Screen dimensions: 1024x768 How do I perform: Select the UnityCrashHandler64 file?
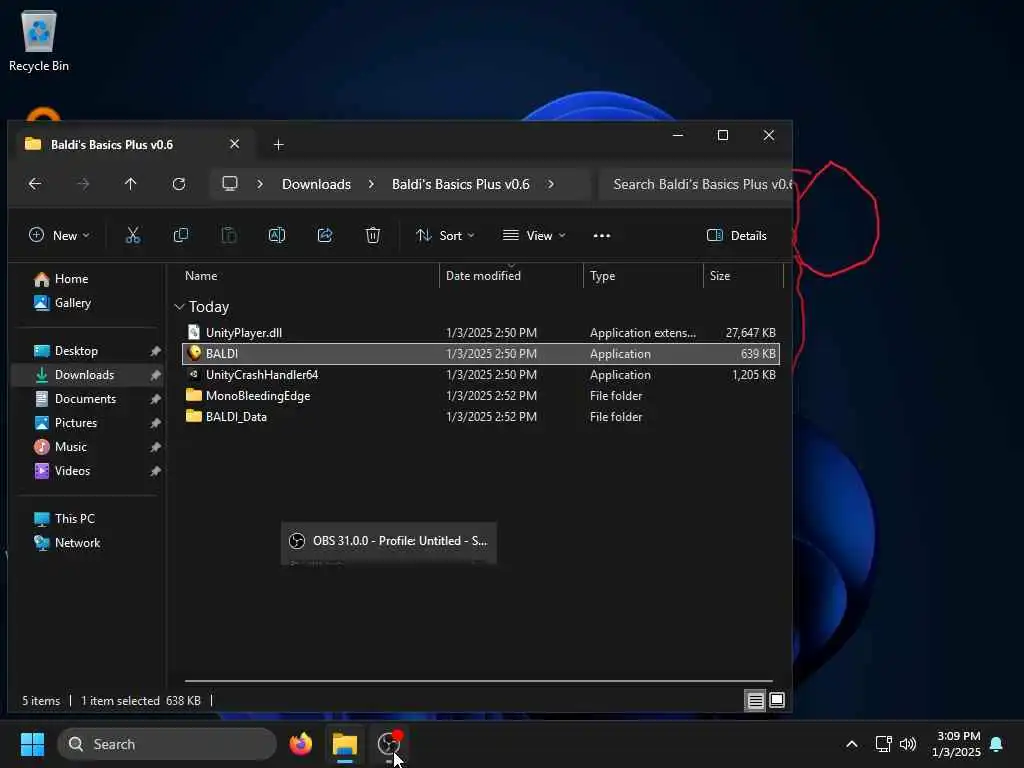[x=481, y=375]
